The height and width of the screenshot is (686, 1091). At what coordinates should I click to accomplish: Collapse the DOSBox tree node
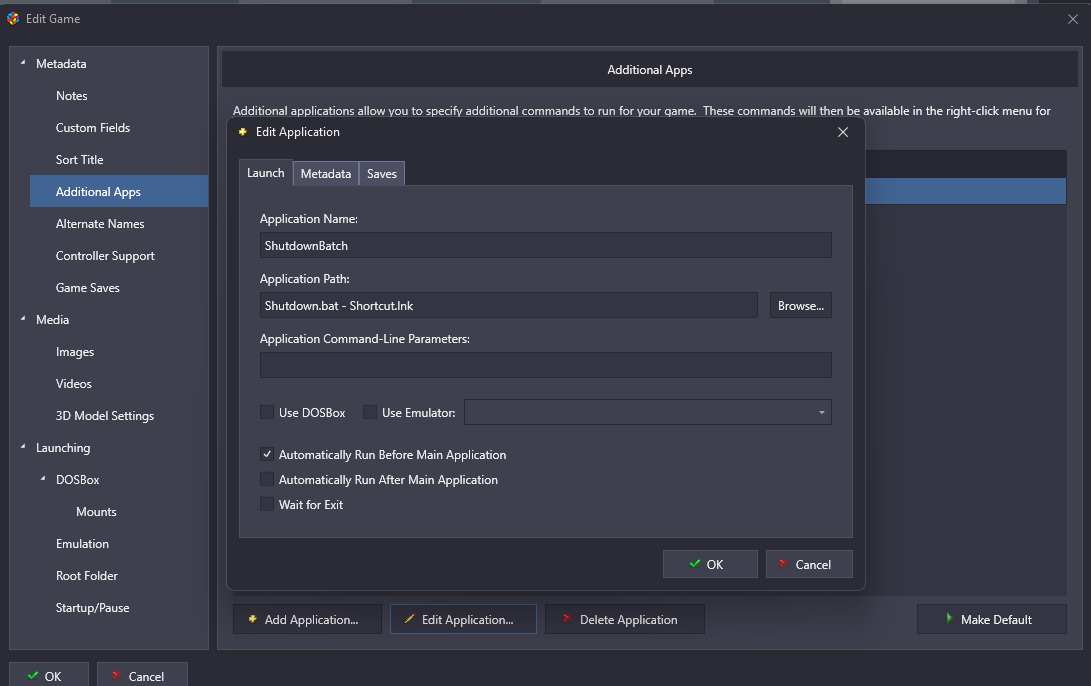[43, 479]
